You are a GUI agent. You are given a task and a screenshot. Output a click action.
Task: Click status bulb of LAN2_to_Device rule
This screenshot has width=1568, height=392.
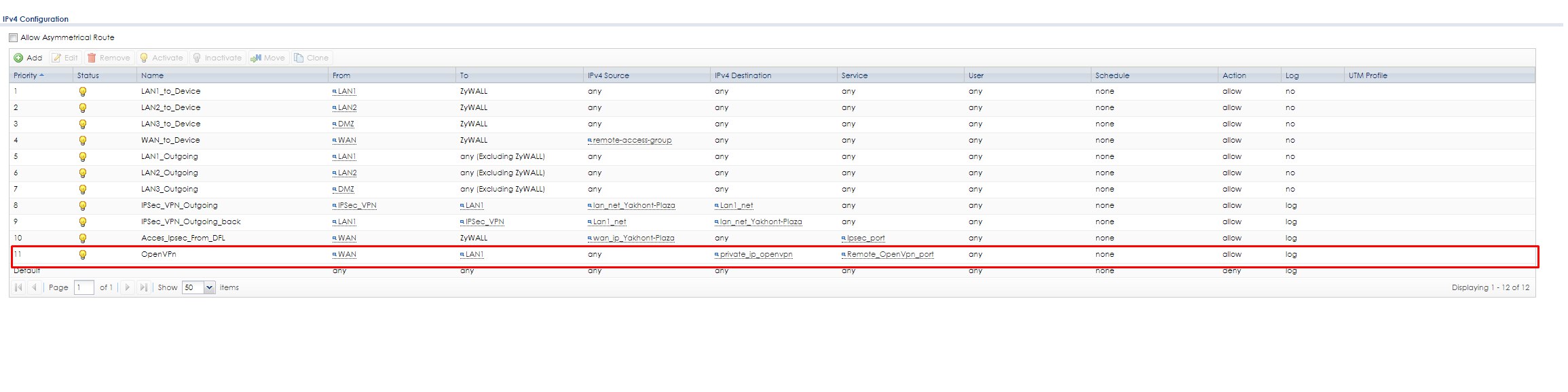pyautogui.click(x=83, y=108)
